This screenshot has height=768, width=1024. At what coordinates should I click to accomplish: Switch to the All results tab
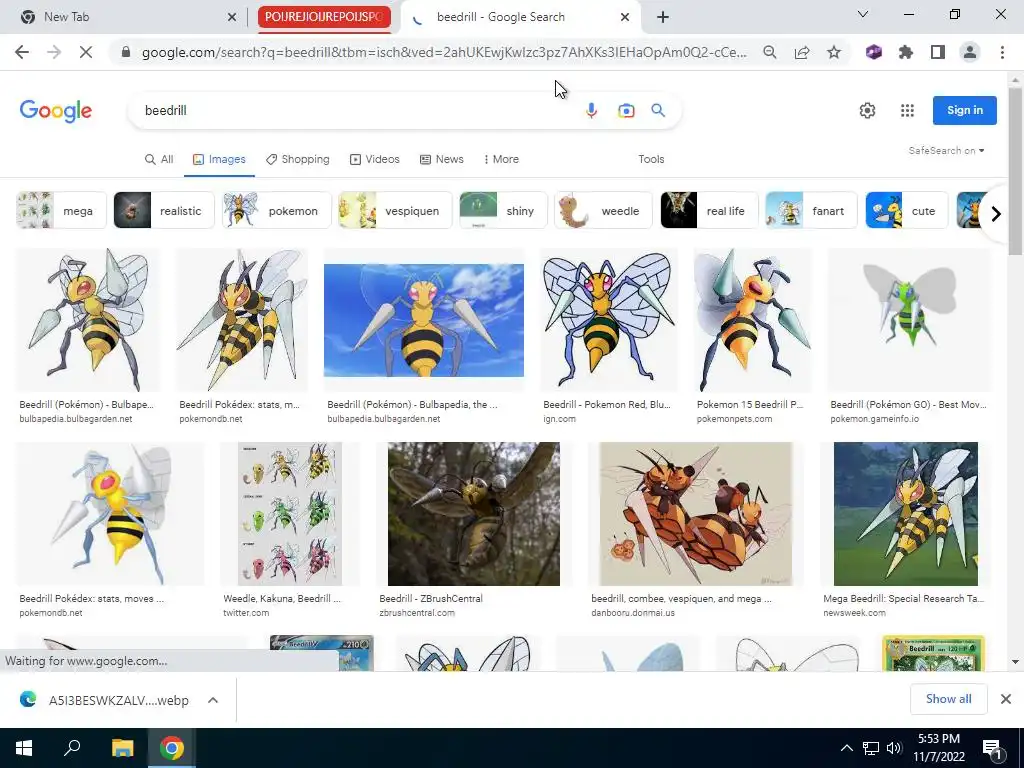click(159, 159)
